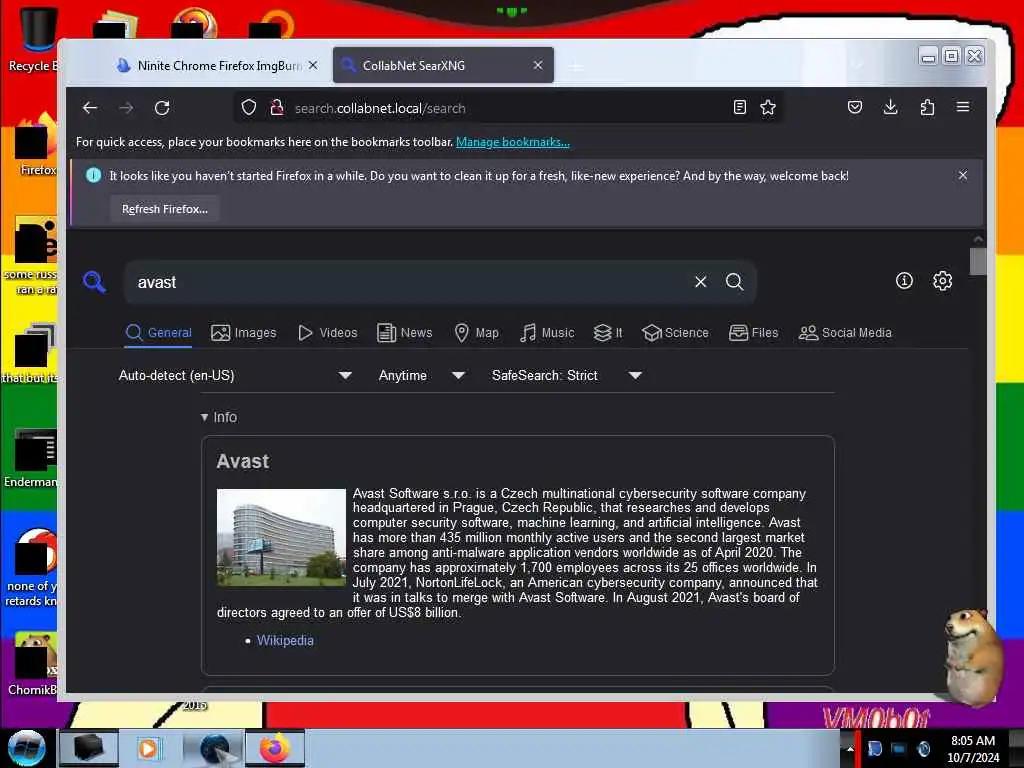Switch to Videos search category
1024x768 pixels.
[327, 333]
